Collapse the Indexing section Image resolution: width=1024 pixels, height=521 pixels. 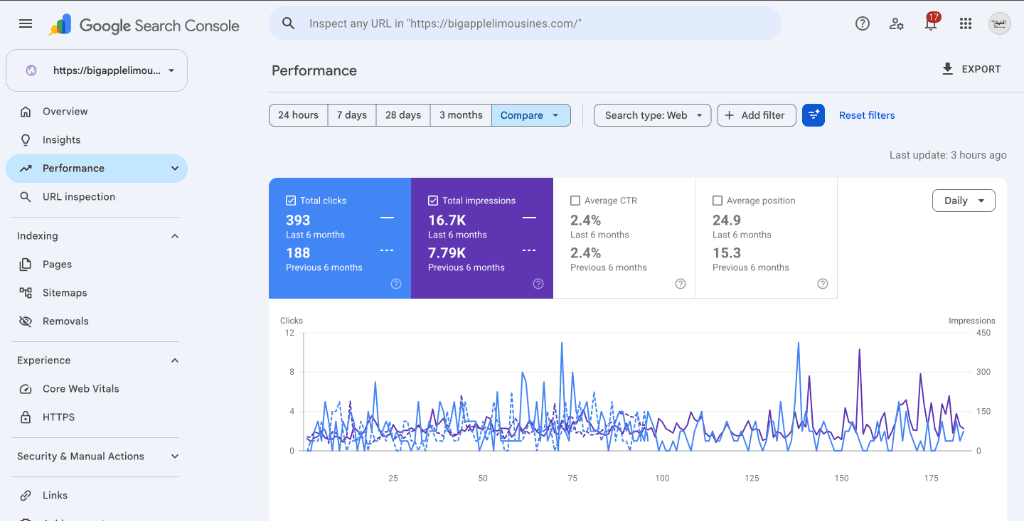pyautogui.click(x=174, y=236)
